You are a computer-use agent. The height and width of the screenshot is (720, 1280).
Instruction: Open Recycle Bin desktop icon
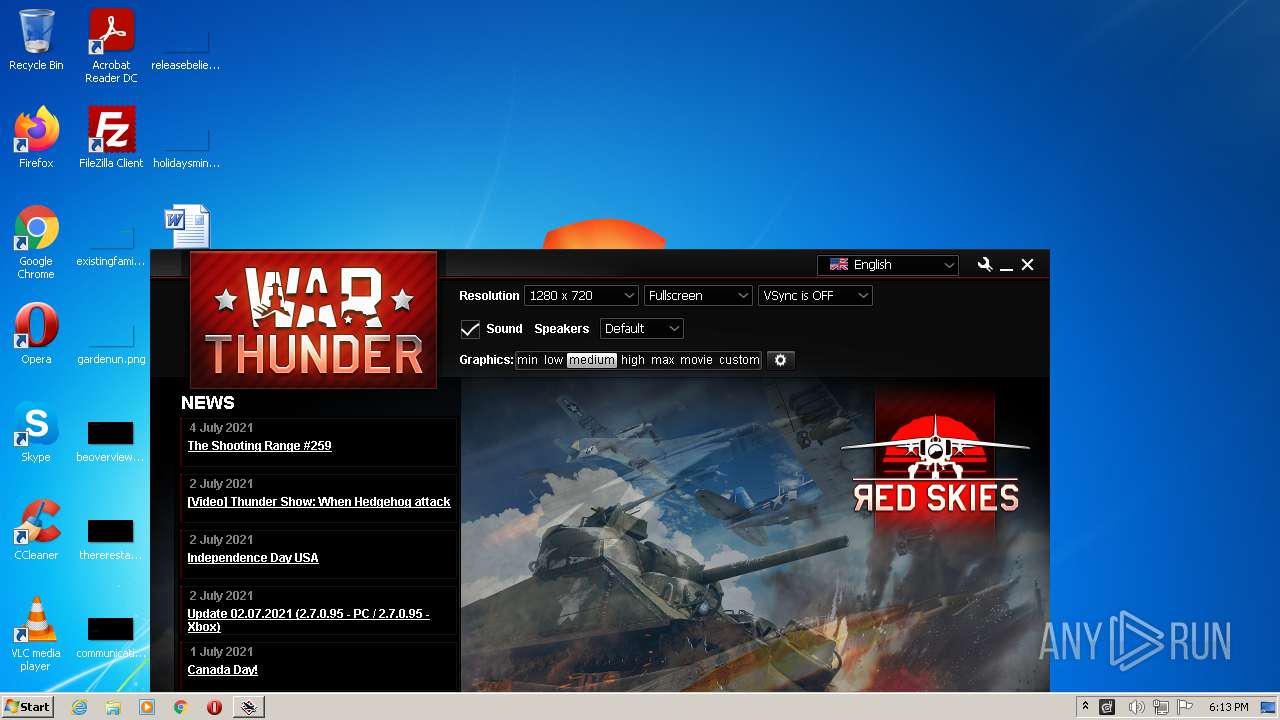click(36, 40)
